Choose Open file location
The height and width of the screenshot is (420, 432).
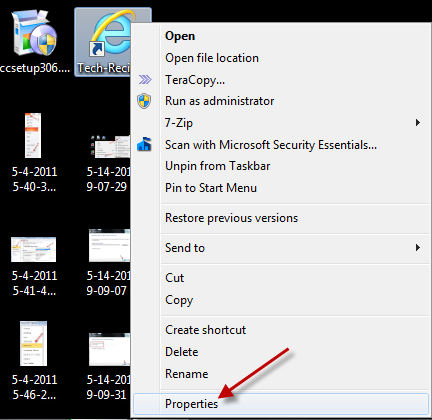point(212,58)
